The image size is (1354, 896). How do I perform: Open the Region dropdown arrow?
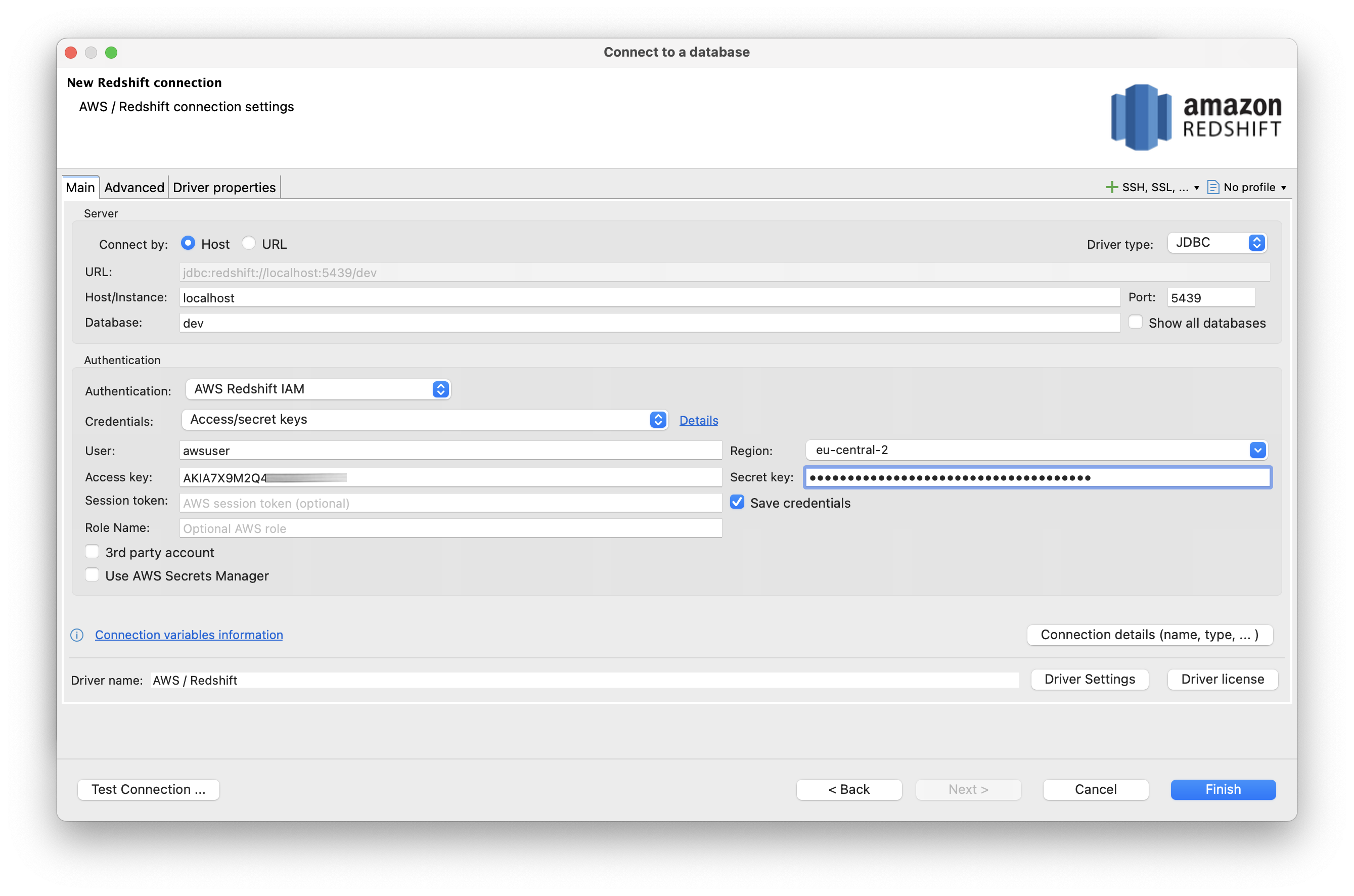click(1257, 451)
